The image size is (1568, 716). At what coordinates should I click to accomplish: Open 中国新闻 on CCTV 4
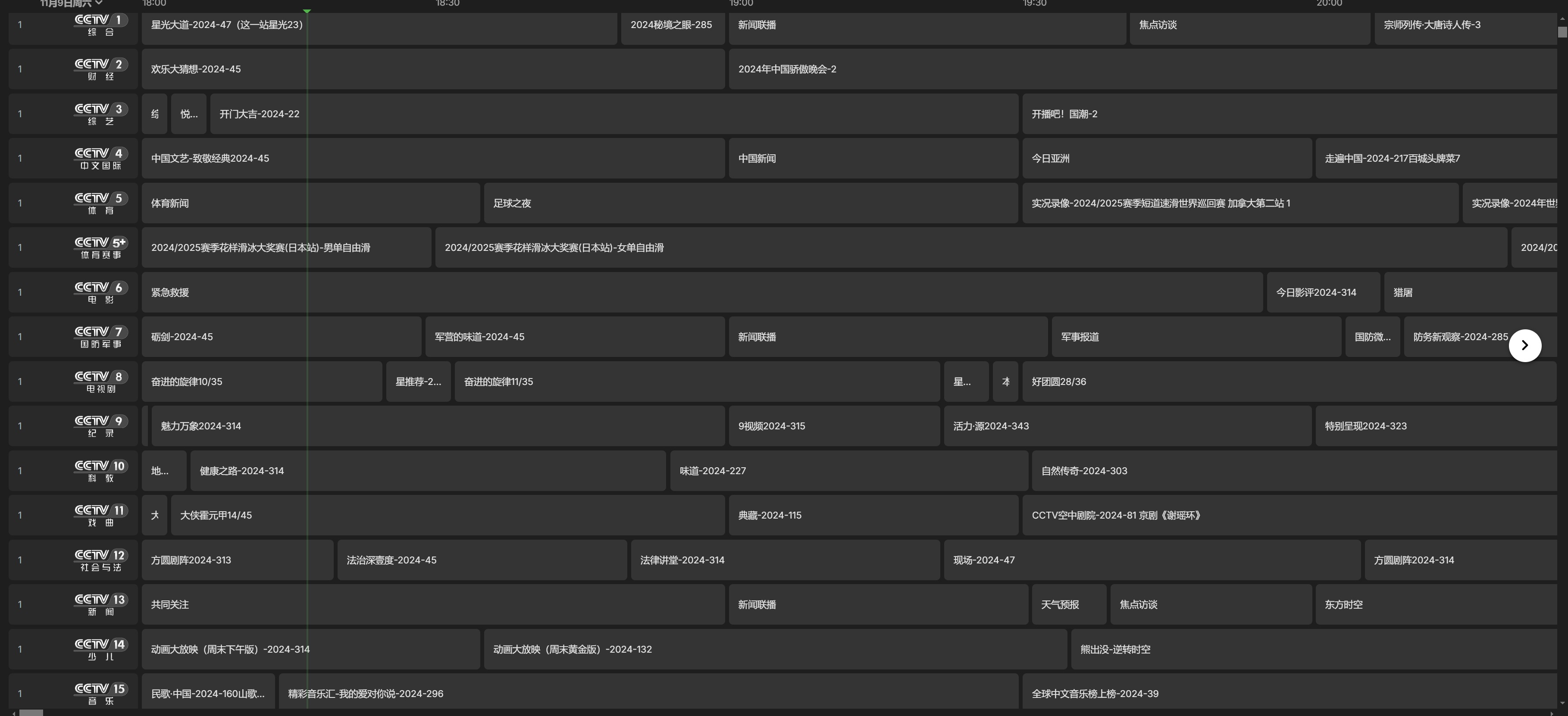pos(873,158)
